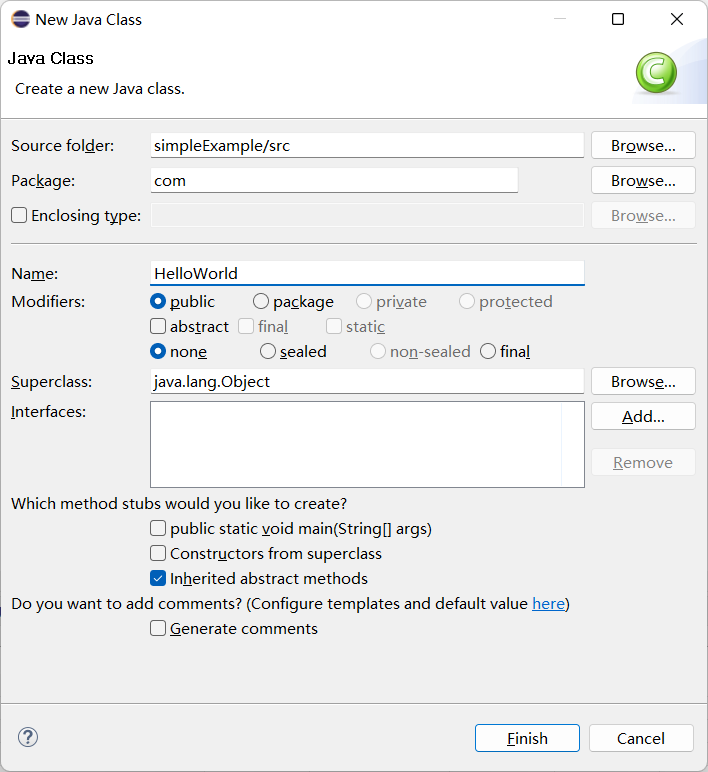This screenshot has height=772, width=708.
Task: Uncheck Inherited abstract methods
Action: pos(158,579)
